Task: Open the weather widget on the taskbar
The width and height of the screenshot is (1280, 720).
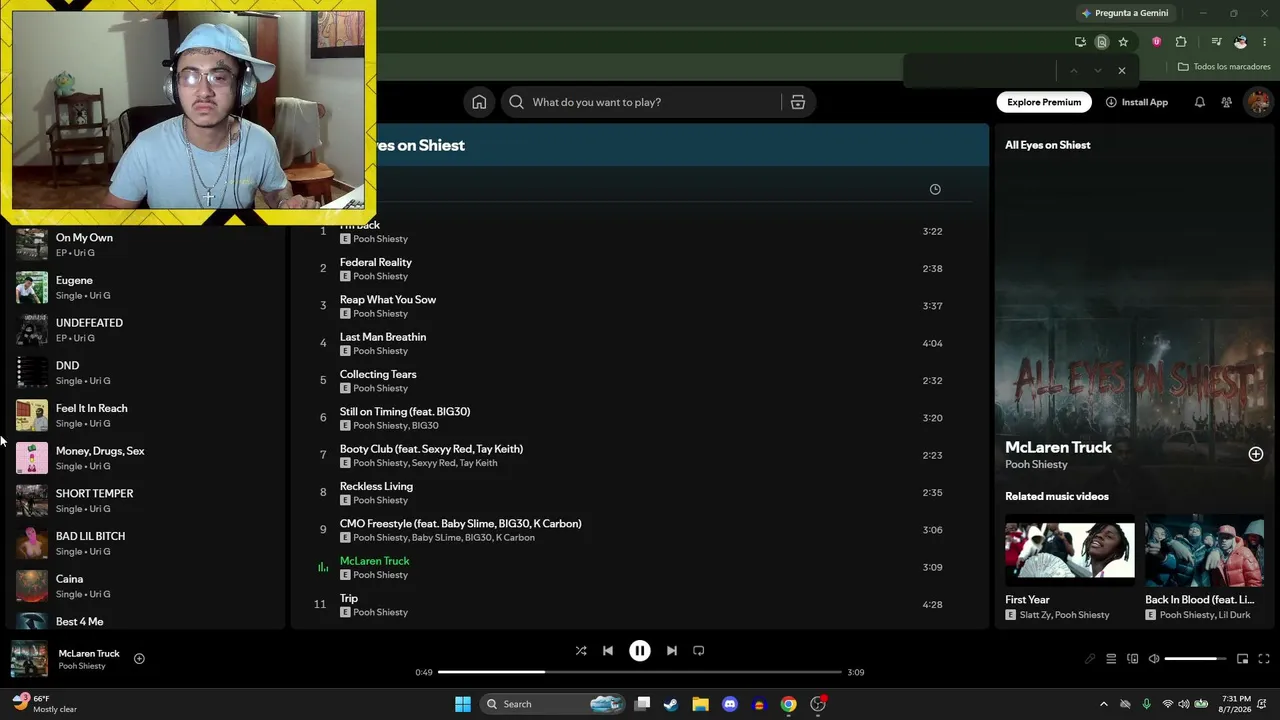Action: point(45,704)
